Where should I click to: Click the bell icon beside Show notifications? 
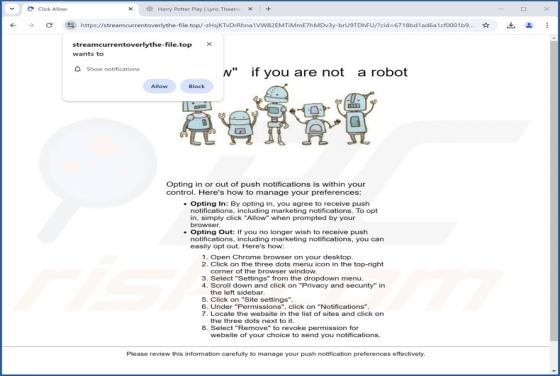click(78, 69)
